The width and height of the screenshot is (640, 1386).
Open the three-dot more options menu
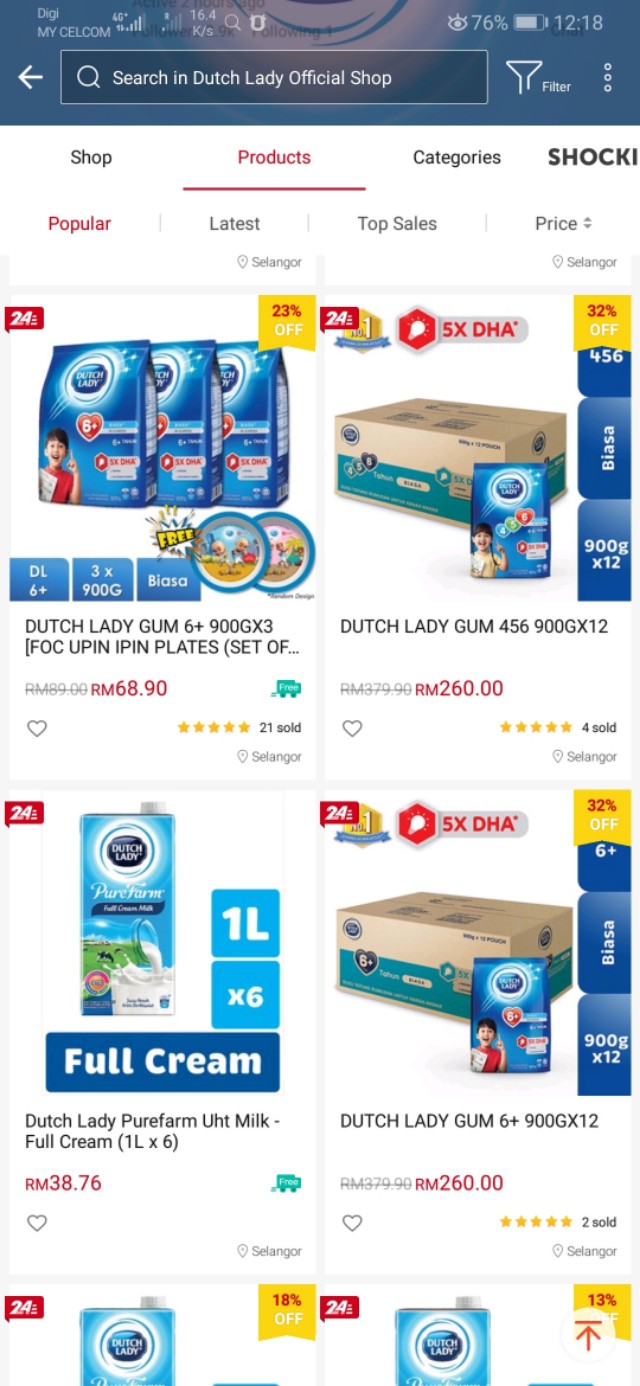(x=607, y=77)
